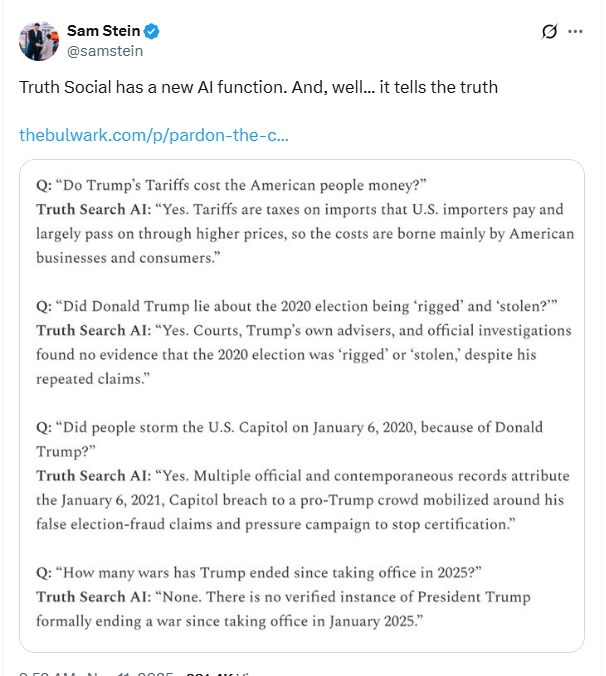The height and width of the screenshot is (676, 606).
Task: Click the partially visible views count
Action: coord(218,673)
